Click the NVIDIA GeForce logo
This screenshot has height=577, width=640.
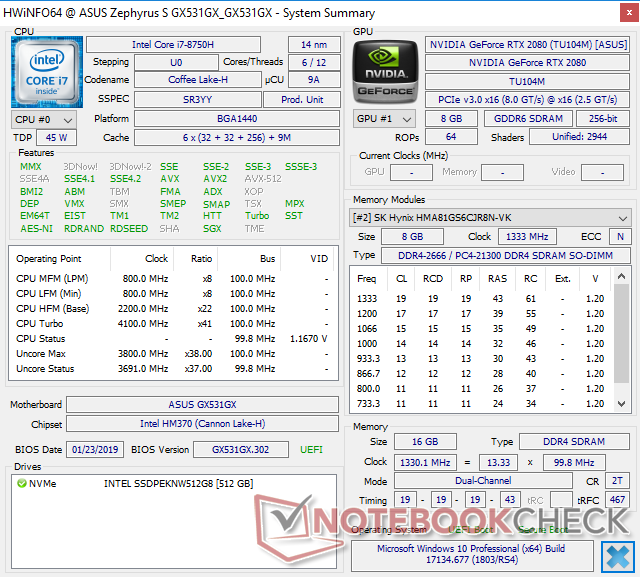[x=386, y=73]
